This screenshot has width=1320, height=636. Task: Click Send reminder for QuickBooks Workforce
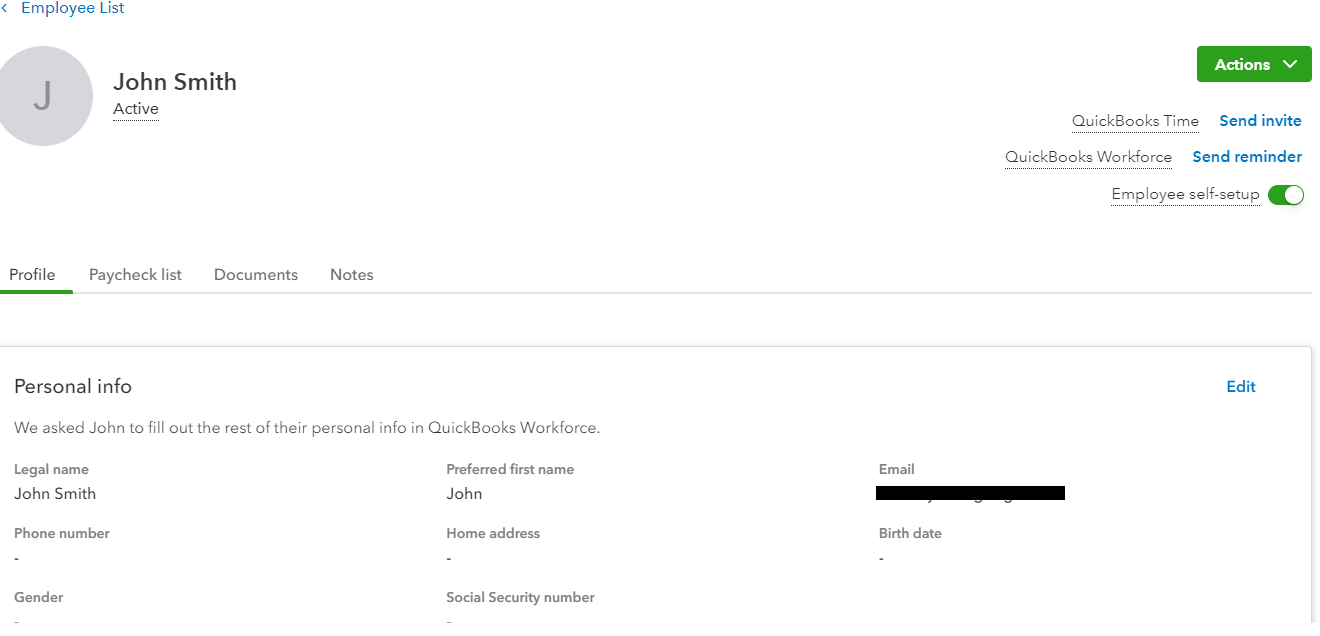(x=1247, y=157)
